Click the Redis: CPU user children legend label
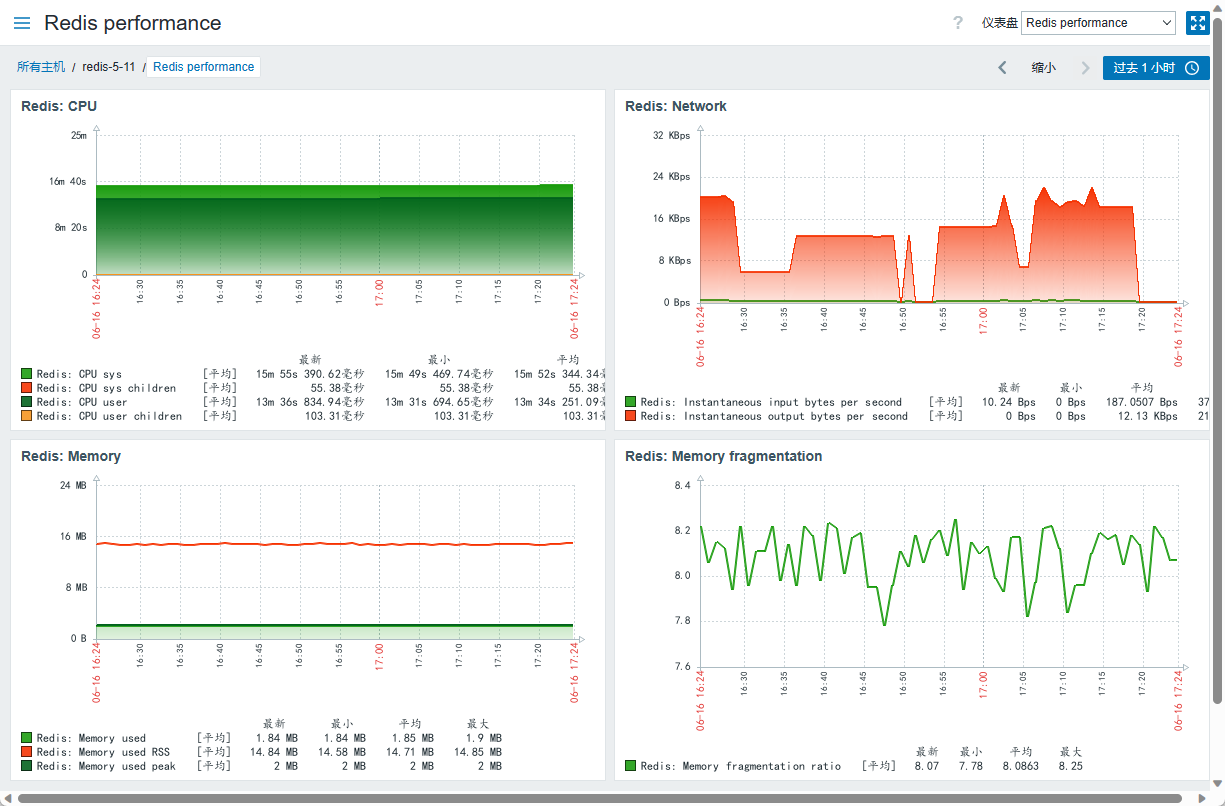Screen dimensions: 1225x806 click(109, 416)
